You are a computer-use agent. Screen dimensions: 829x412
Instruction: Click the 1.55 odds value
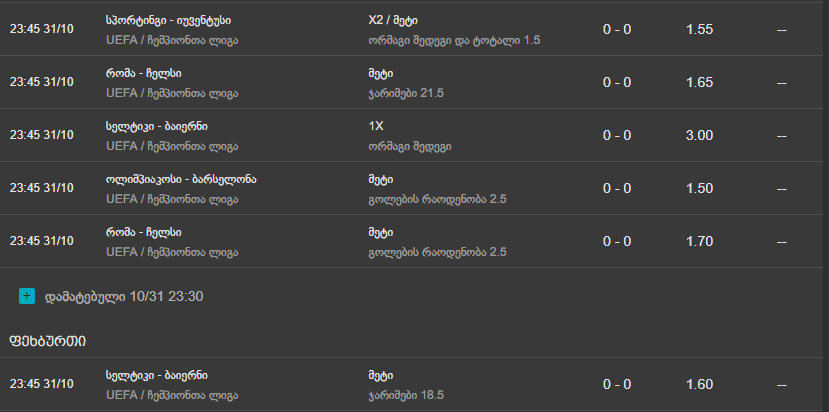point(700,29)
